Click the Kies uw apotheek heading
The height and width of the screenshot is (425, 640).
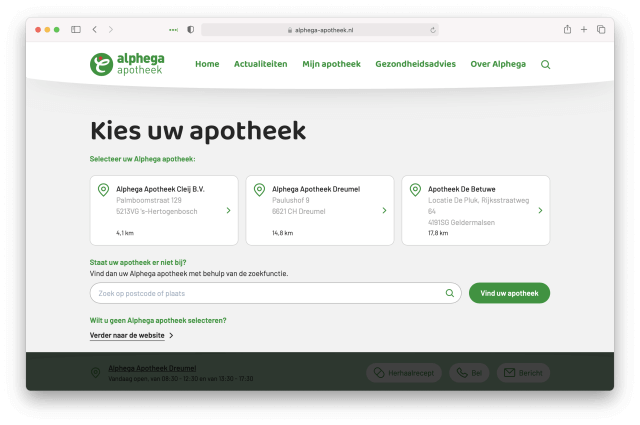point(198,131)
